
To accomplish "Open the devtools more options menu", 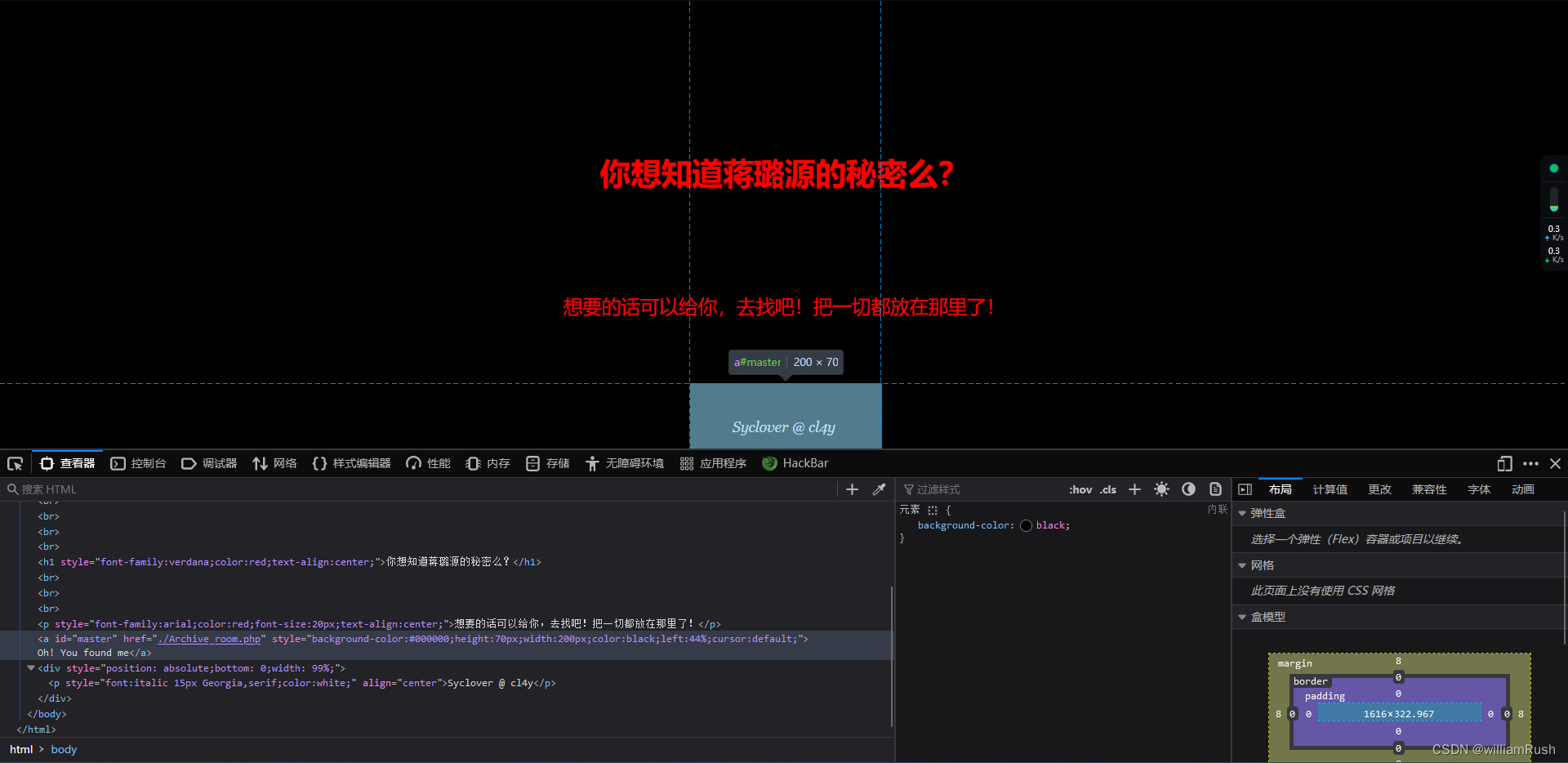I will [x=1530, y=464].
